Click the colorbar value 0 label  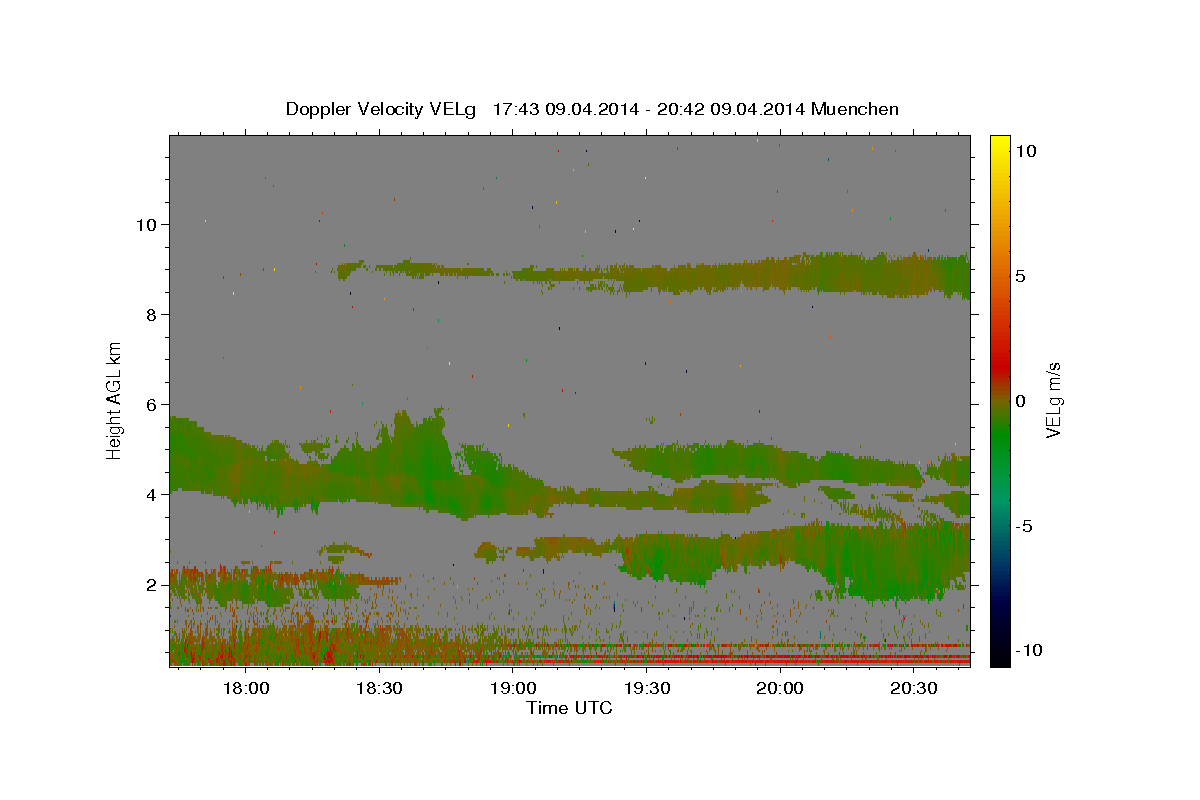point(1020,401)
